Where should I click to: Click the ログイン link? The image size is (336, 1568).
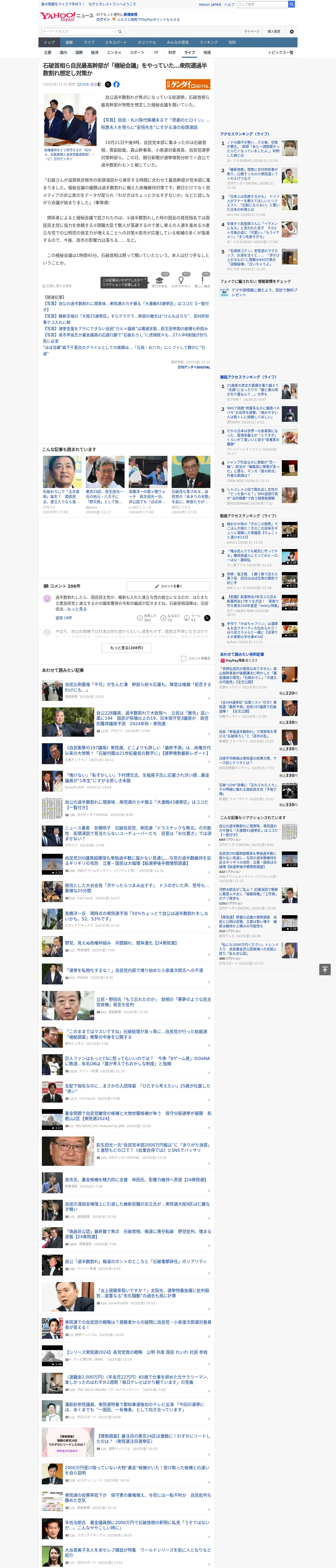click(x=103, y=20)
